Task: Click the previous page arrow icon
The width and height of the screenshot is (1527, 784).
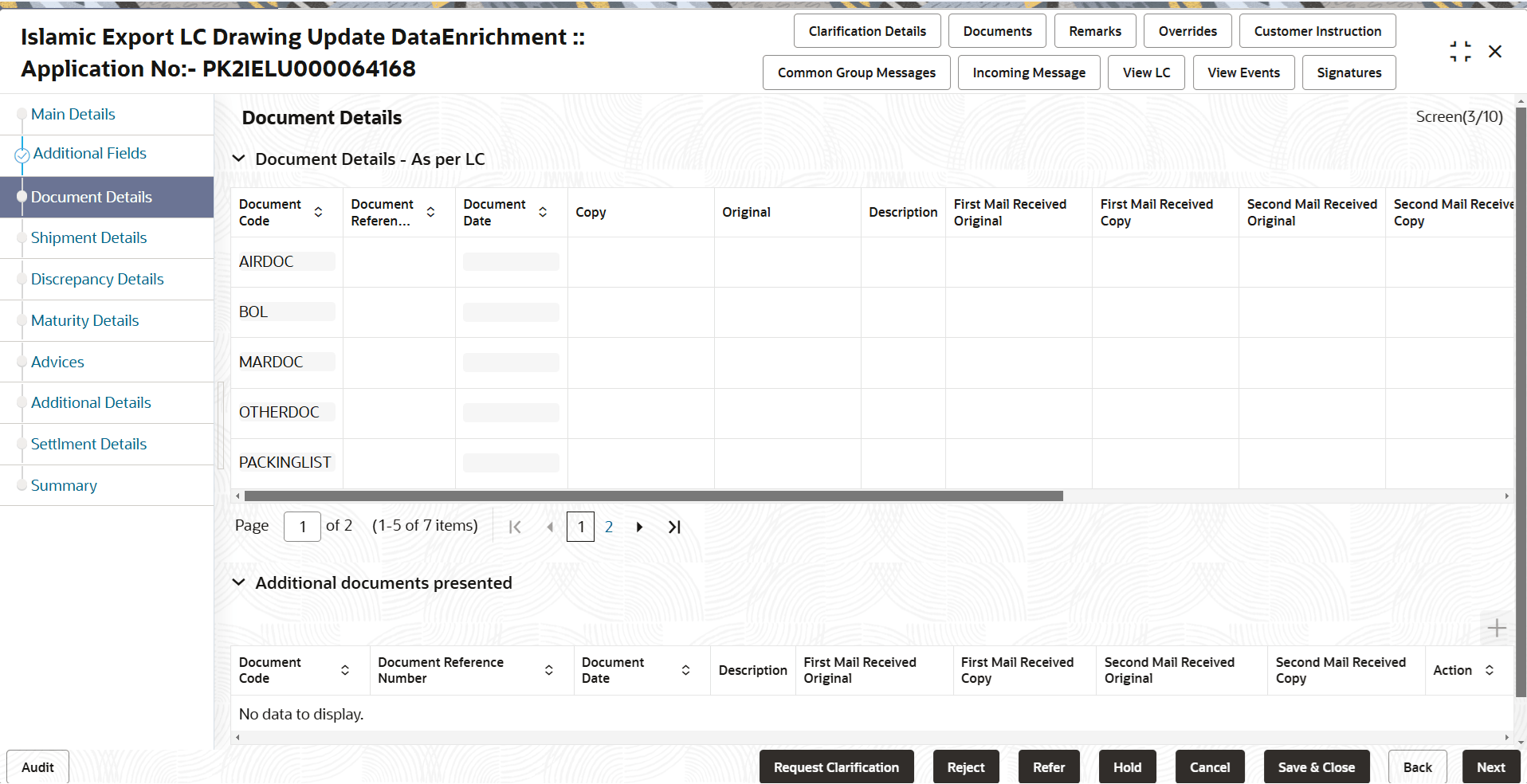Action: pos(551,527)
